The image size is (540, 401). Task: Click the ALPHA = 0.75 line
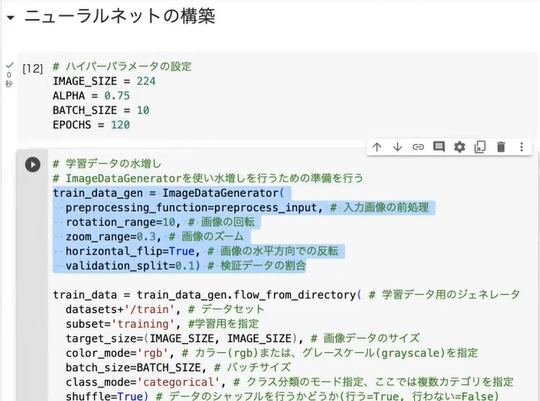(x=91, y=96)
